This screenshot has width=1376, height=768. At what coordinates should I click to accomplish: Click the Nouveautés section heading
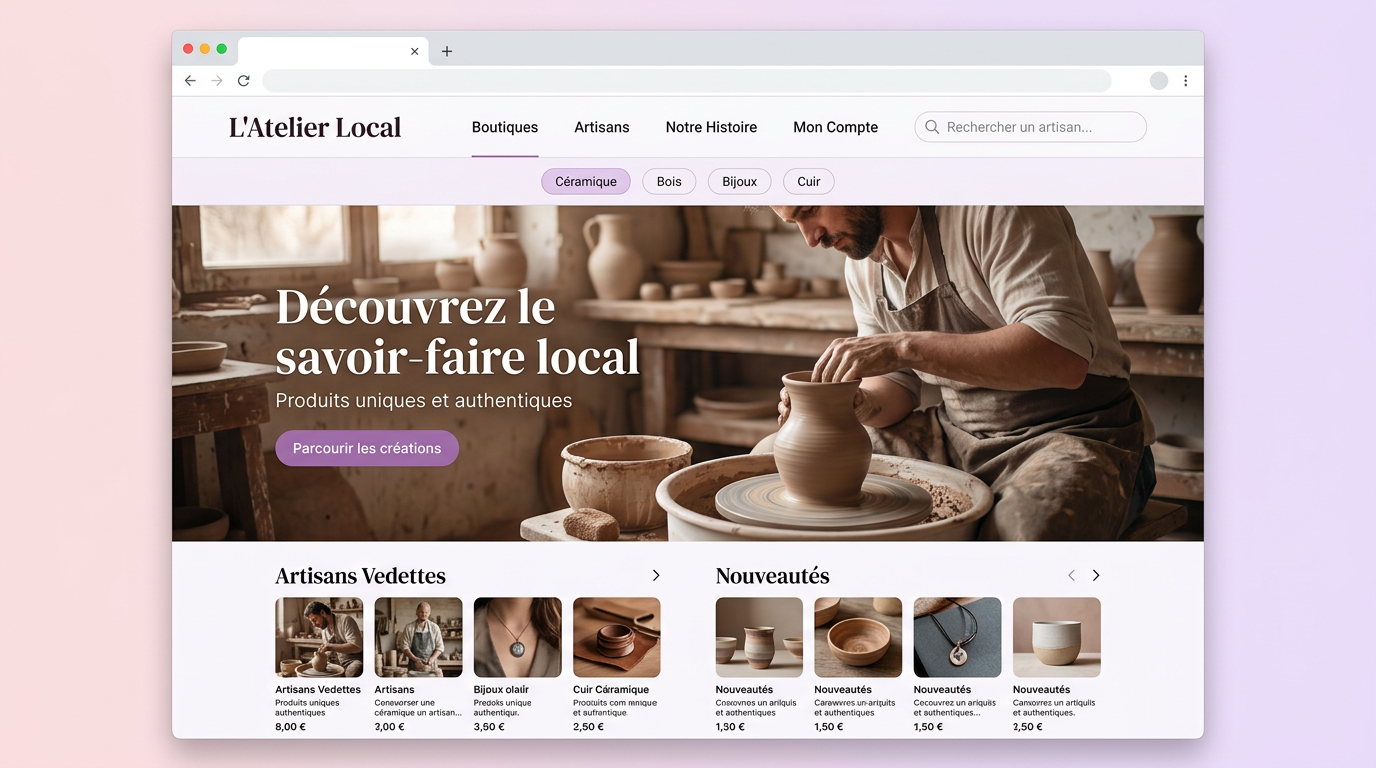(772, 576)
